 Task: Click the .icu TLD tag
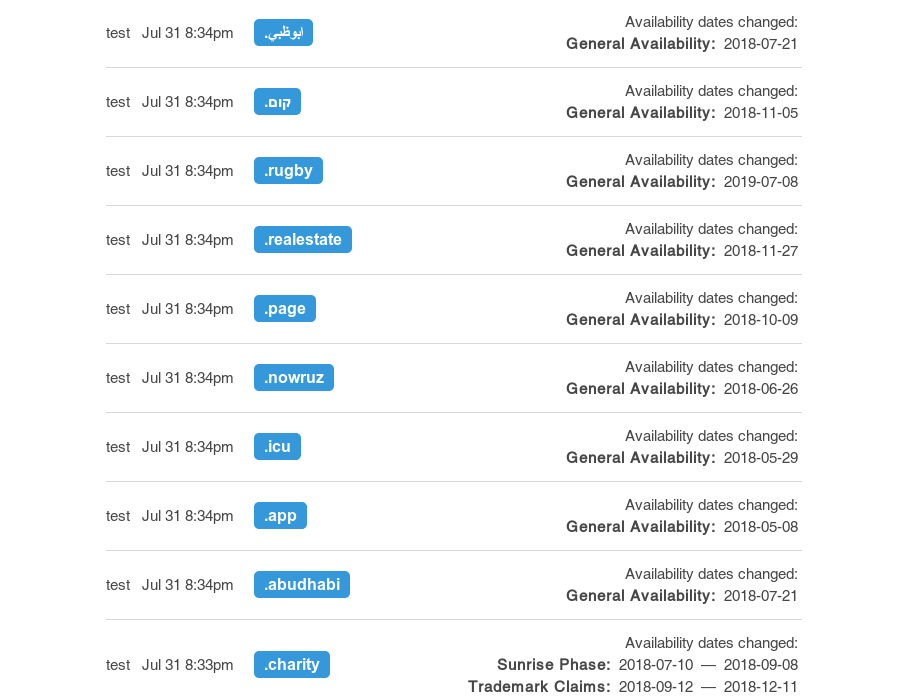(277, 447)
